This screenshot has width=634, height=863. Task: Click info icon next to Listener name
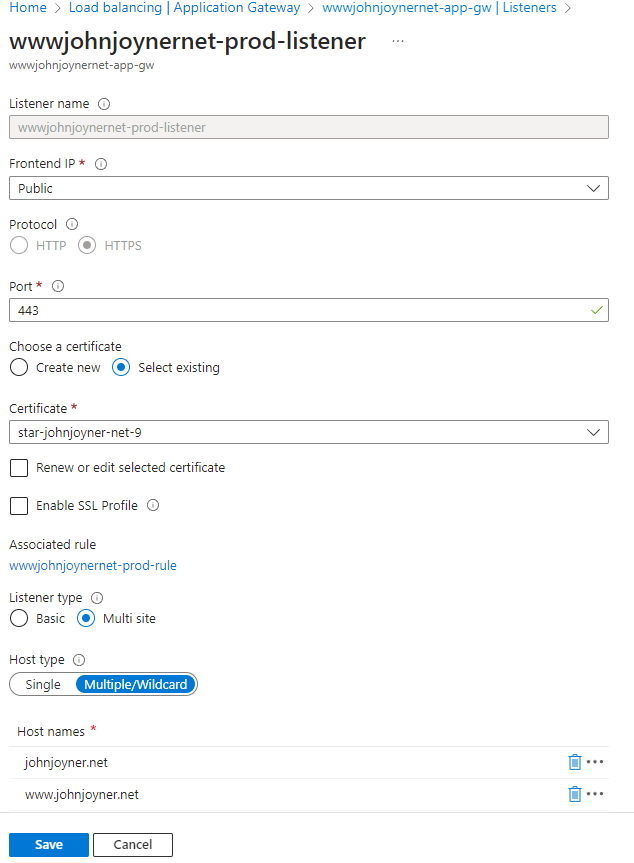click(x=104, y=104)
